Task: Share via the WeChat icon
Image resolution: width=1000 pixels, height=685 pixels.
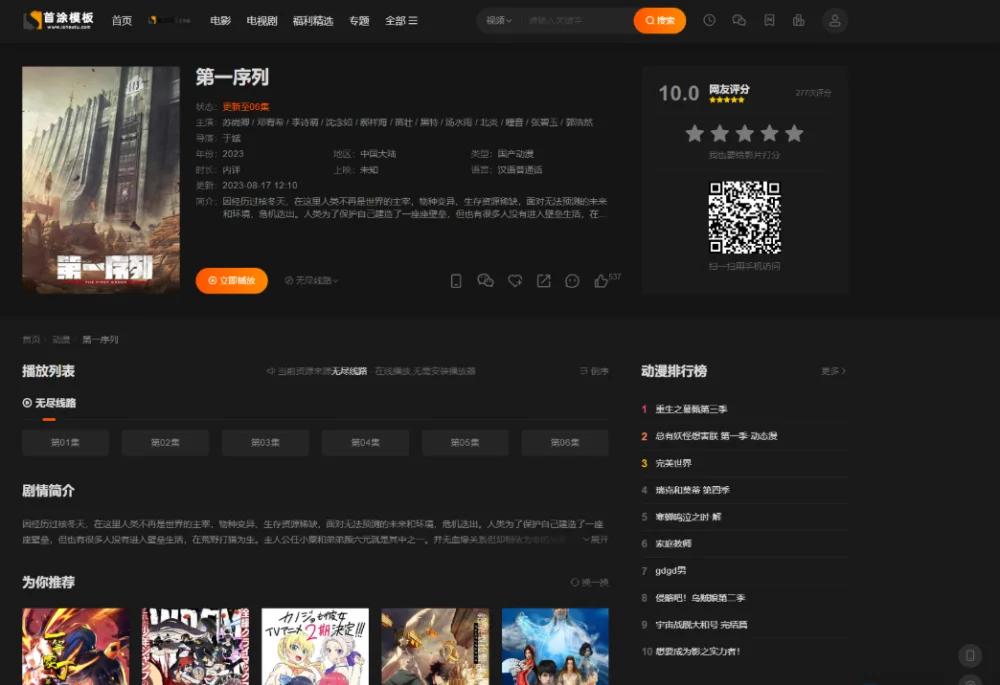Action: [486, 281]
